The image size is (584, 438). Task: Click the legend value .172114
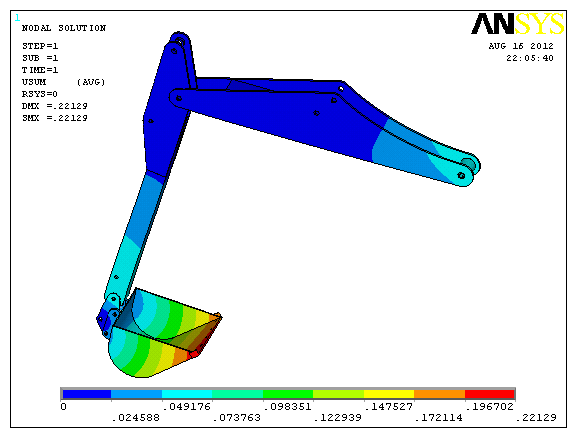tap(439, 418)
